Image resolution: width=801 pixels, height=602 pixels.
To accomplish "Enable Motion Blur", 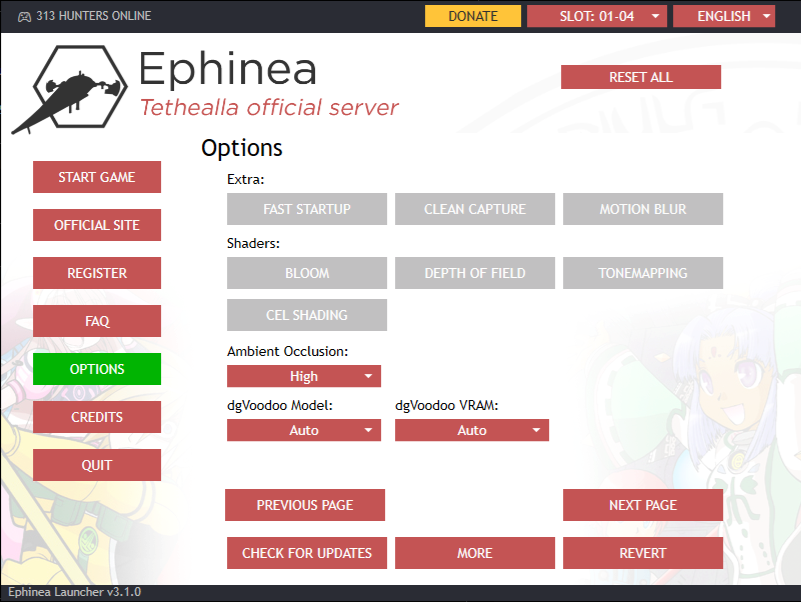I will point(643,209).
